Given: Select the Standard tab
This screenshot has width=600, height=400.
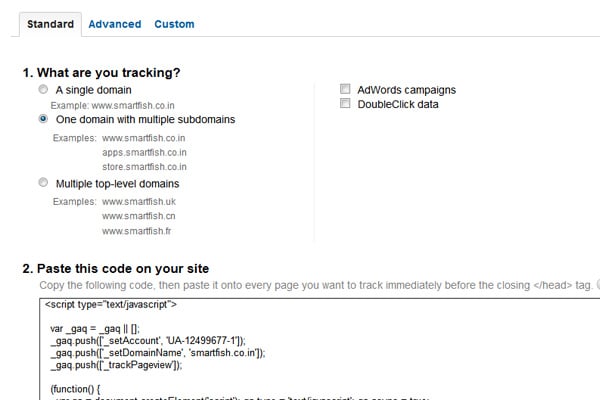Looking at the screenshot, I should pos(50,24).
